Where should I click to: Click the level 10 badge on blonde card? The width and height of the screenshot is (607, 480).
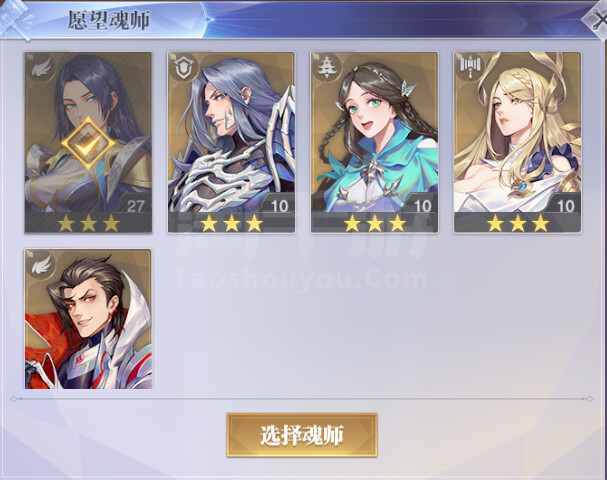(564, 205)
